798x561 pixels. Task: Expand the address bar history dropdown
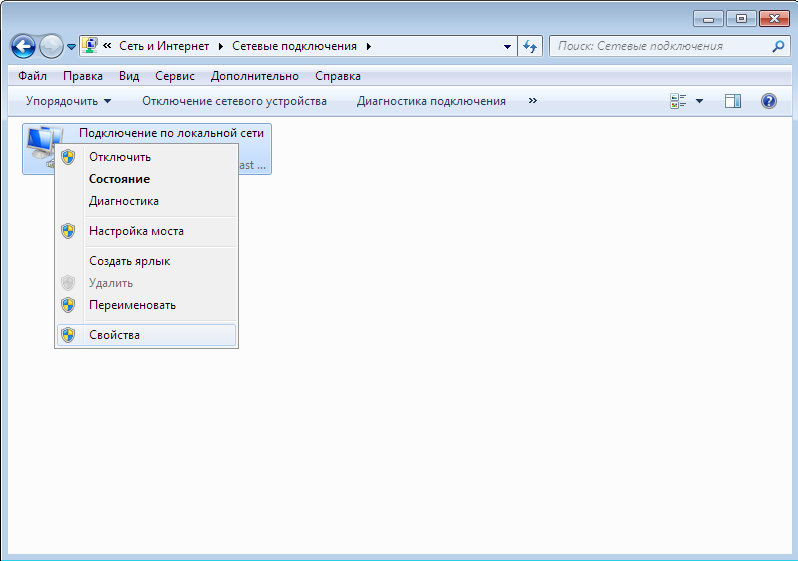click(507, 46)
